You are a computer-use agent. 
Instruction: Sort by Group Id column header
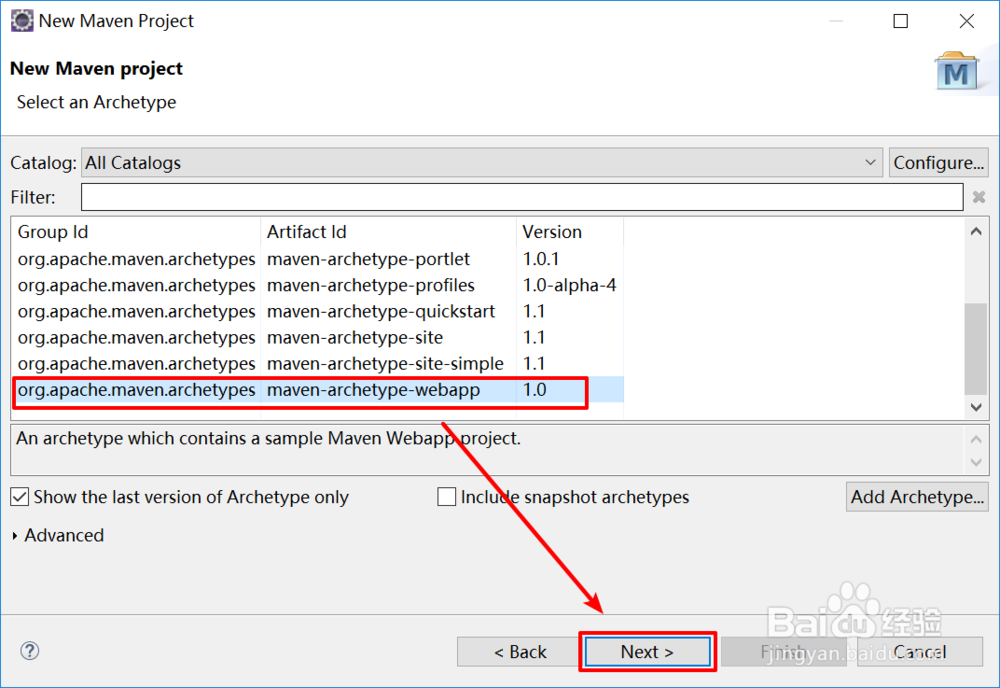[136, 232]
